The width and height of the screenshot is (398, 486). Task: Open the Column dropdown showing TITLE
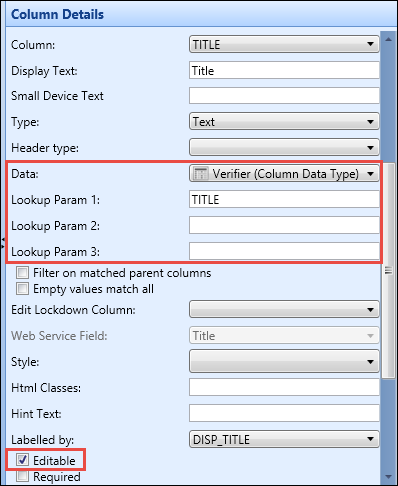pos(284,44)
